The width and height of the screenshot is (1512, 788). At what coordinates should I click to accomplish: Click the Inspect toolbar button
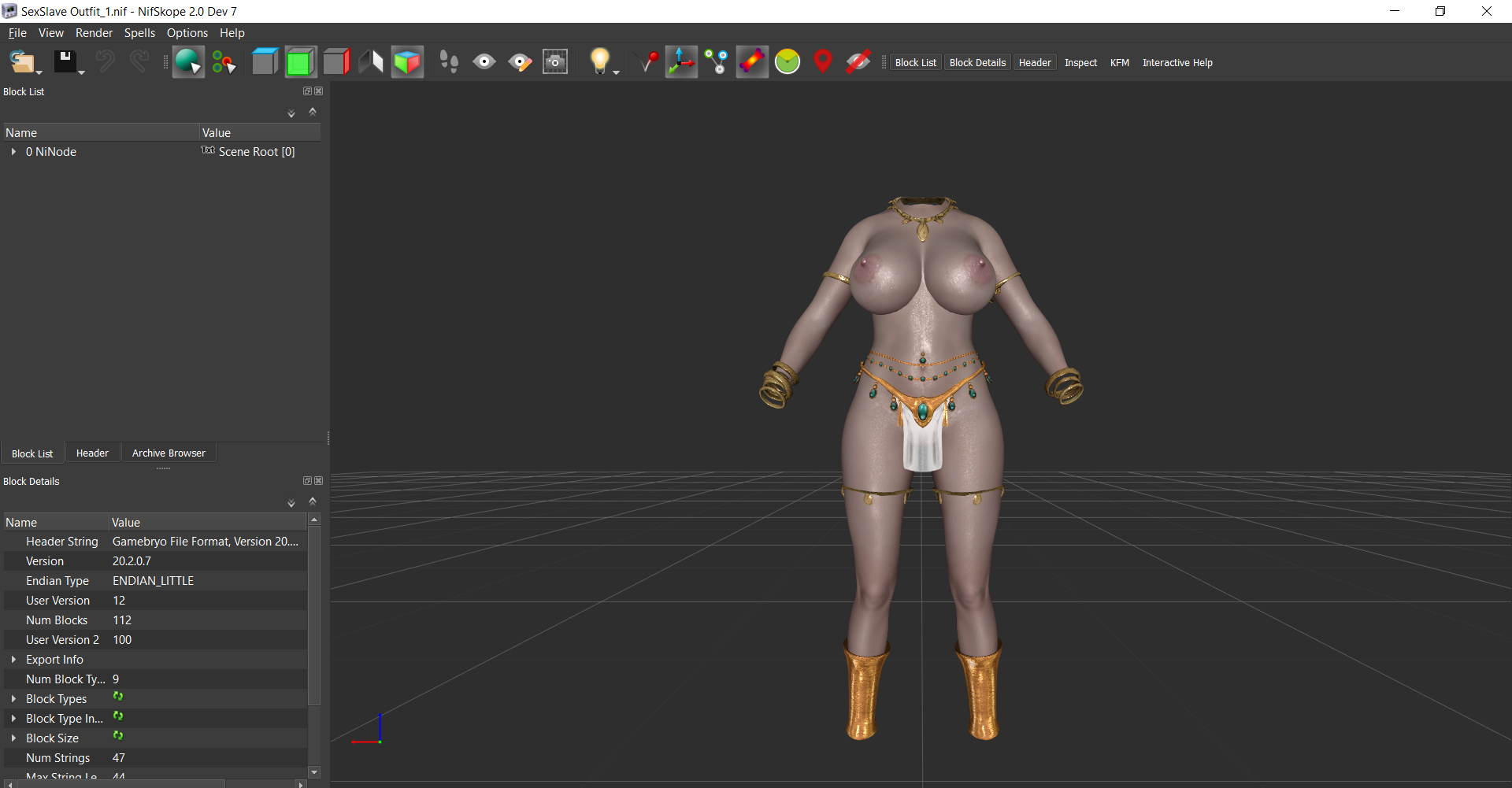(x=1080, y=63)
